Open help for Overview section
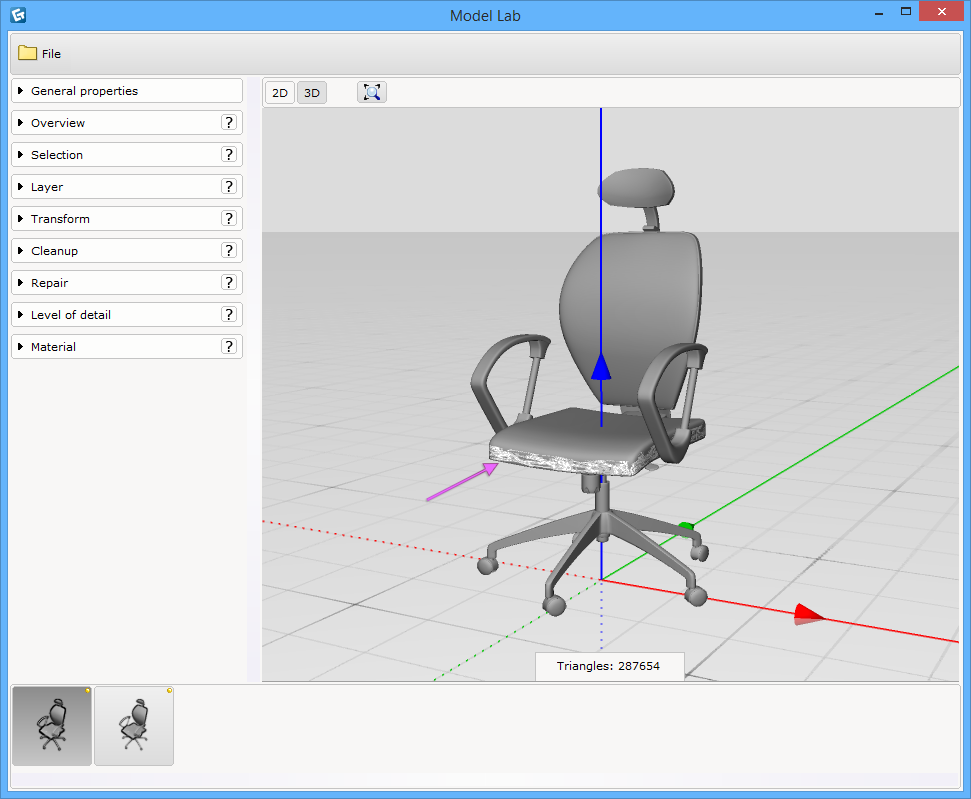971x799 pixels. click(x=229, y=123)
